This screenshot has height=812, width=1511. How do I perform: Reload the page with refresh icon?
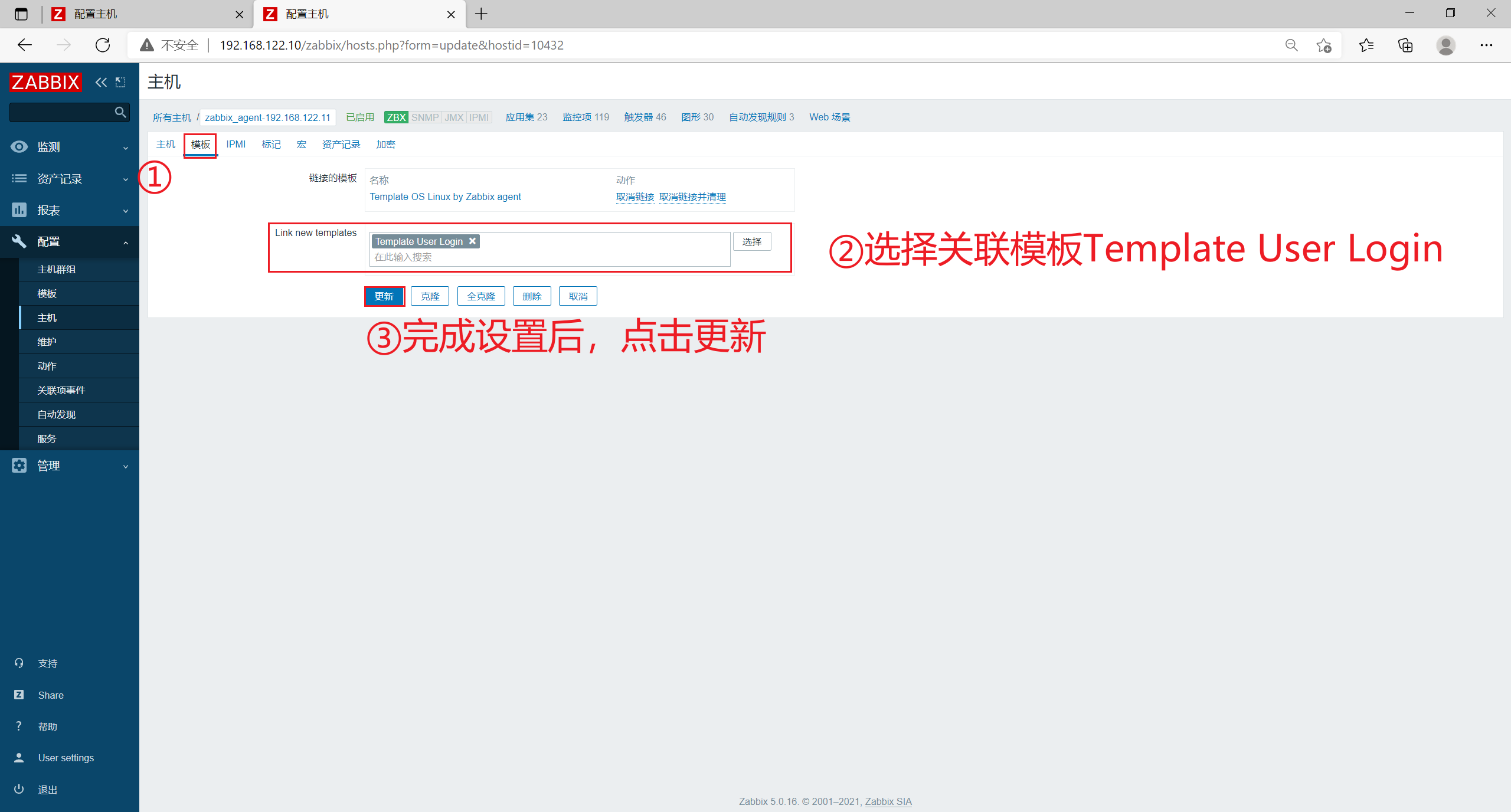point(103,45)
